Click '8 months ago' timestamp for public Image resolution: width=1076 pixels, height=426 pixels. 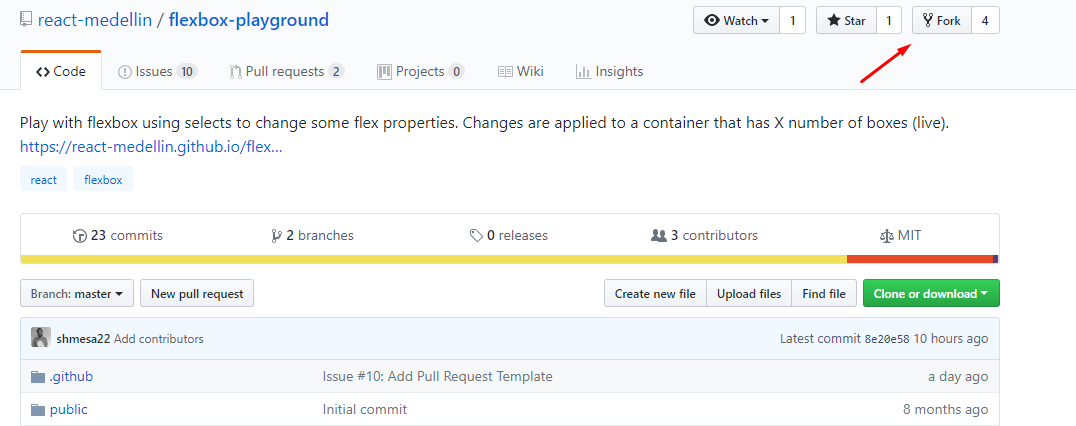pos(946,410)
